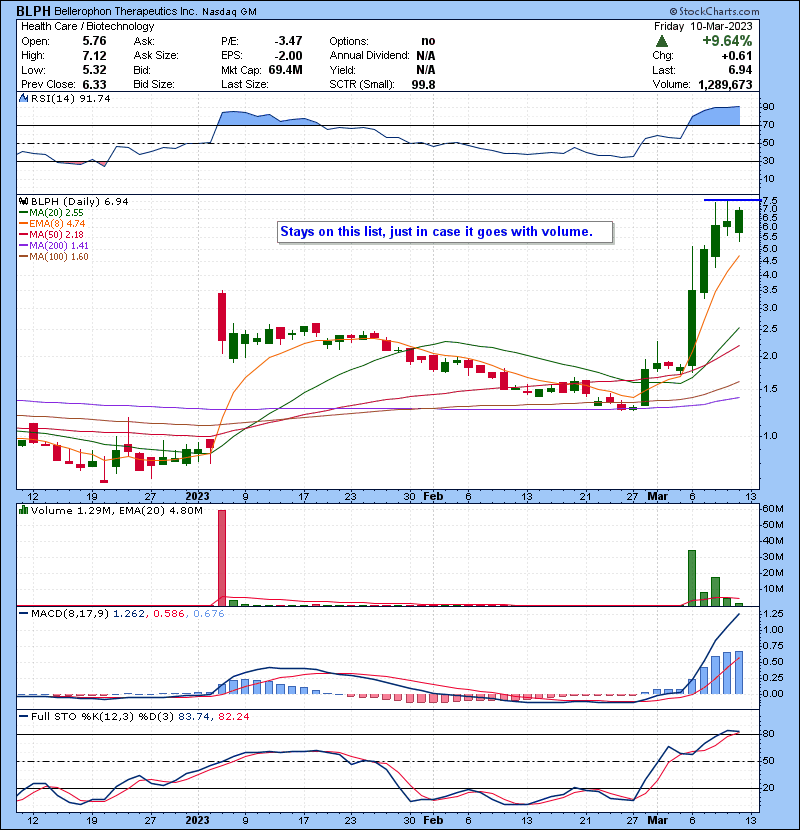Click the 'BLPH (Daily) 6.94' price legend
This screenshot has height=830, width=800.
coord(79,201)
